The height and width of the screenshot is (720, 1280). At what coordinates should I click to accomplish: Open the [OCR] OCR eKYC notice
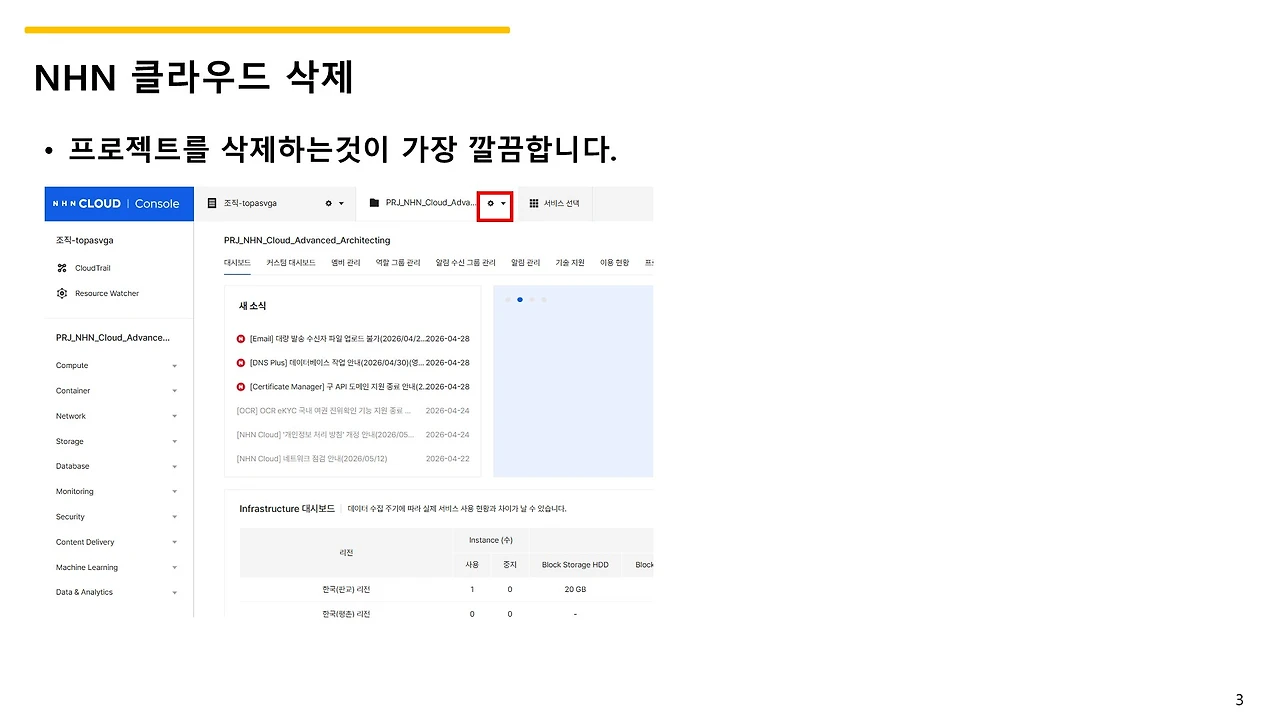click(x=324, y=410)
